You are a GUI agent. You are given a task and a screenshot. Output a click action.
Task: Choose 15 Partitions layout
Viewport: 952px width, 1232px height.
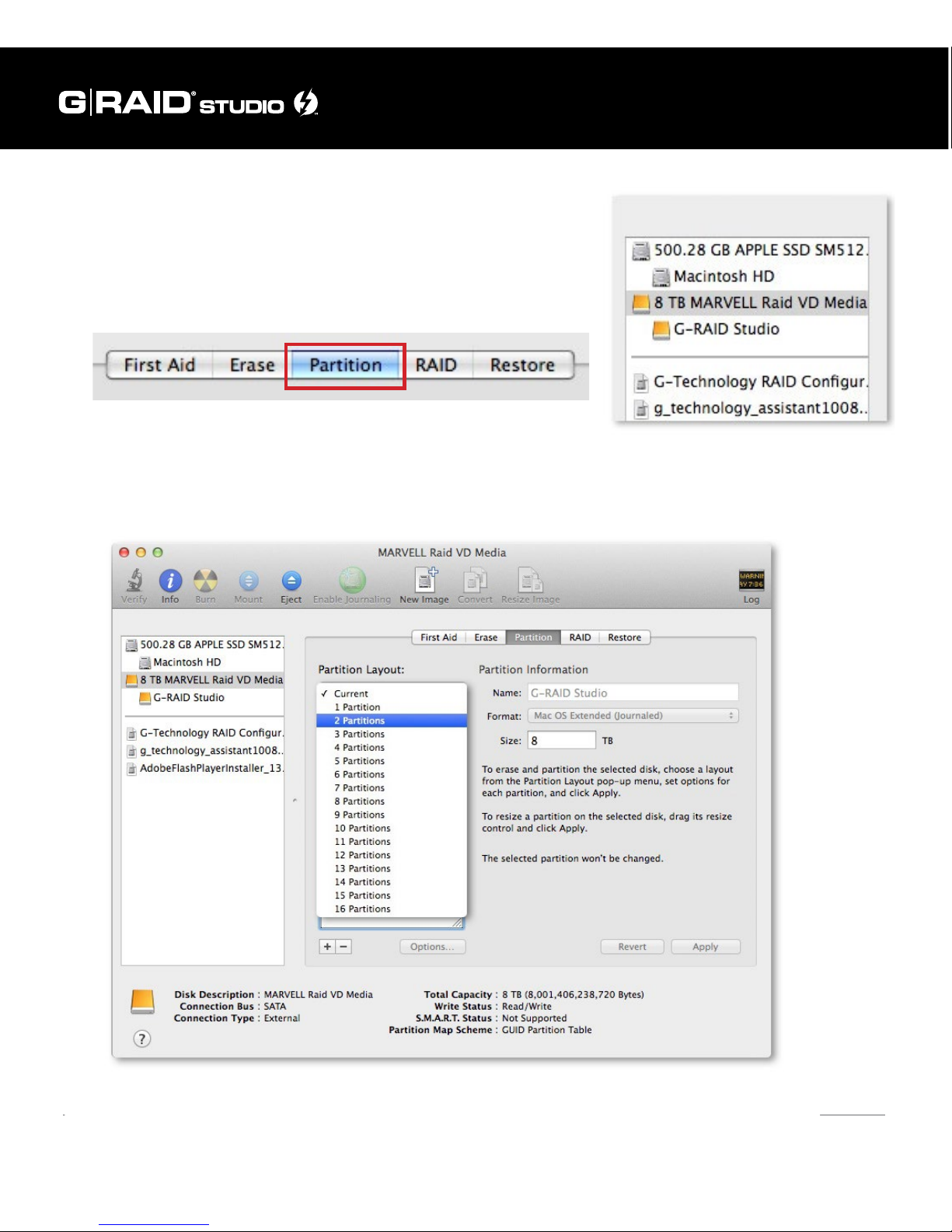tap(392, 895)
